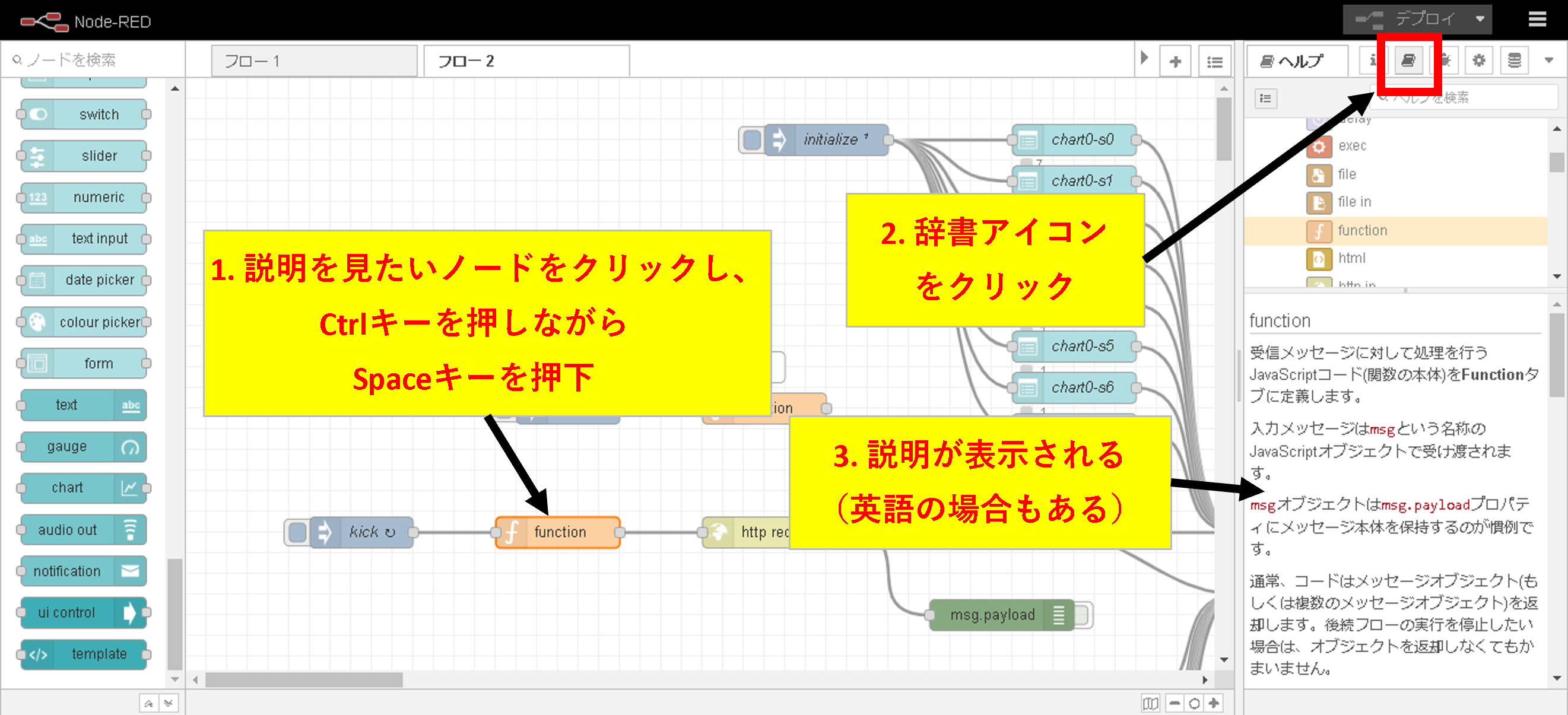Reset canvas zoom with circle button
Screen dimensions: 1568x715
pos(1194,704)
